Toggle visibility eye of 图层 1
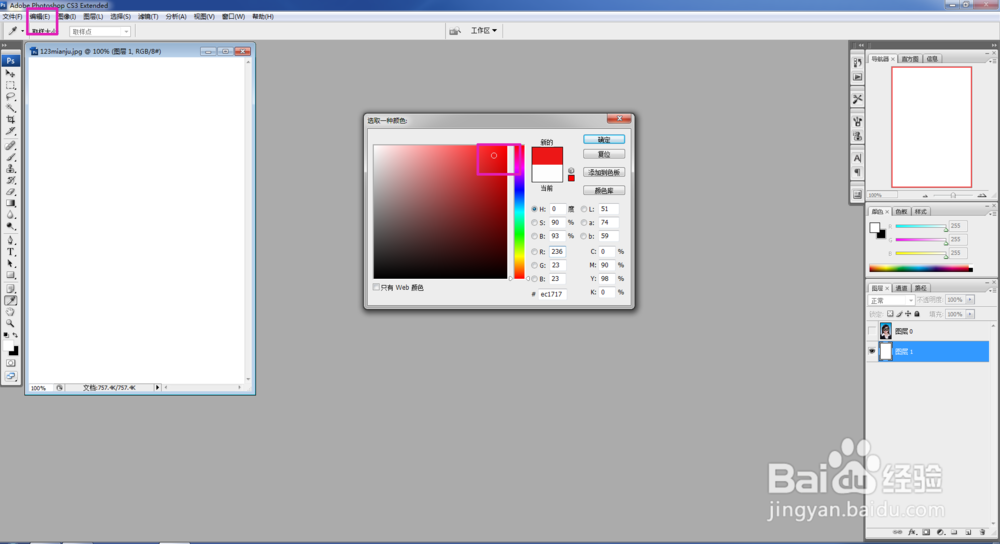This screenshot has width=1000, height=544. tap(872, 351)
